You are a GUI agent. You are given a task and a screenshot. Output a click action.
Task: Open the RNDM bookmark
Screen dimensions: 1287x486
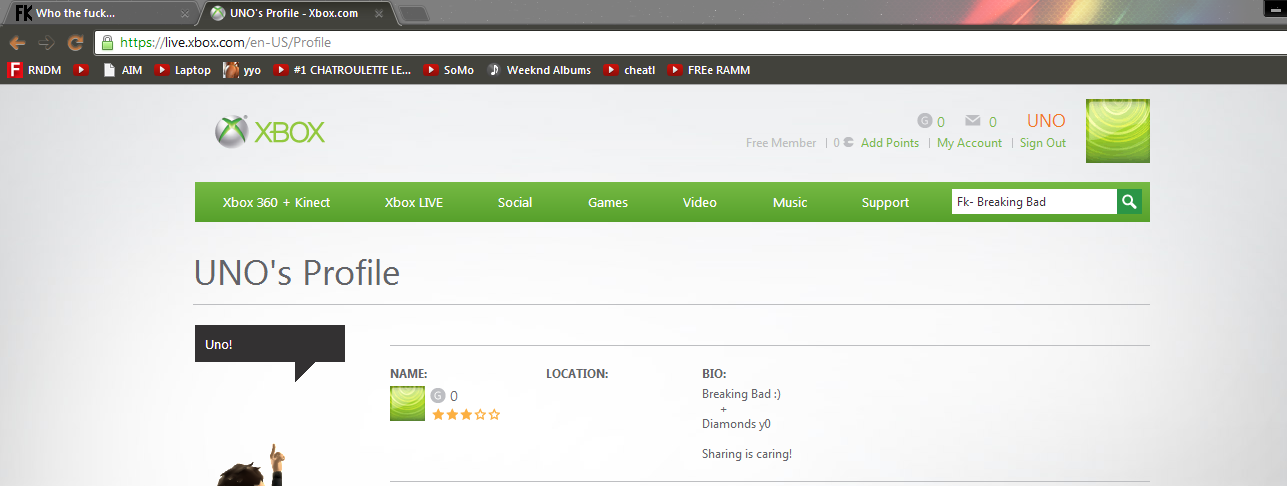click(35, 70)
